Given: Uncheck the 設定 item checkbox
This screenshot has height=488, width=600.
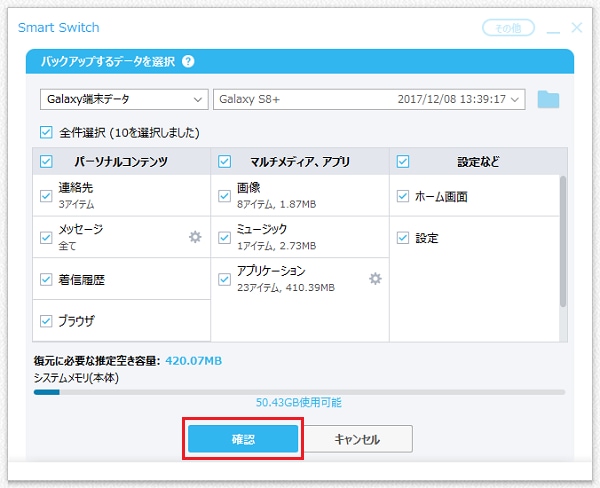Looking at the screenshot, I should pos(403,238).
